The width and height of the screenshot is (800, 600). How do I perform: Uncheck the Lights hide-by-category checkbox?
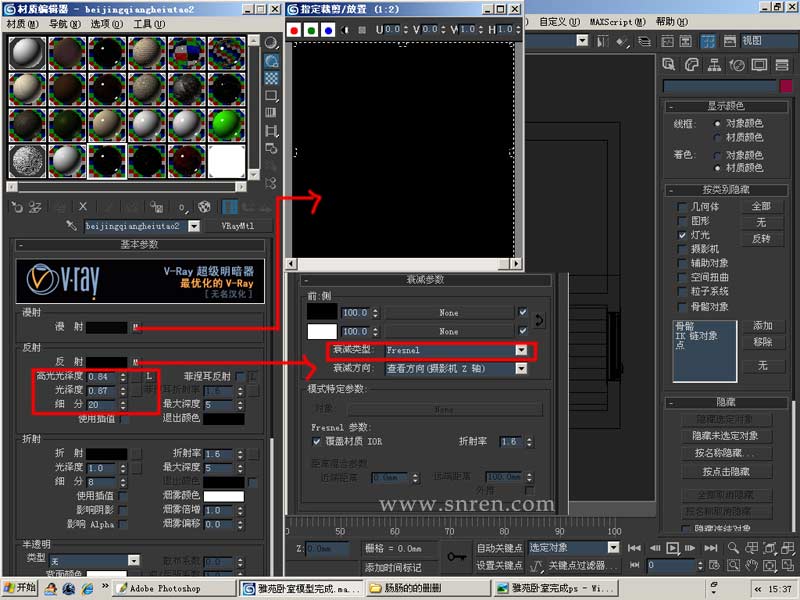click(682, 235)
